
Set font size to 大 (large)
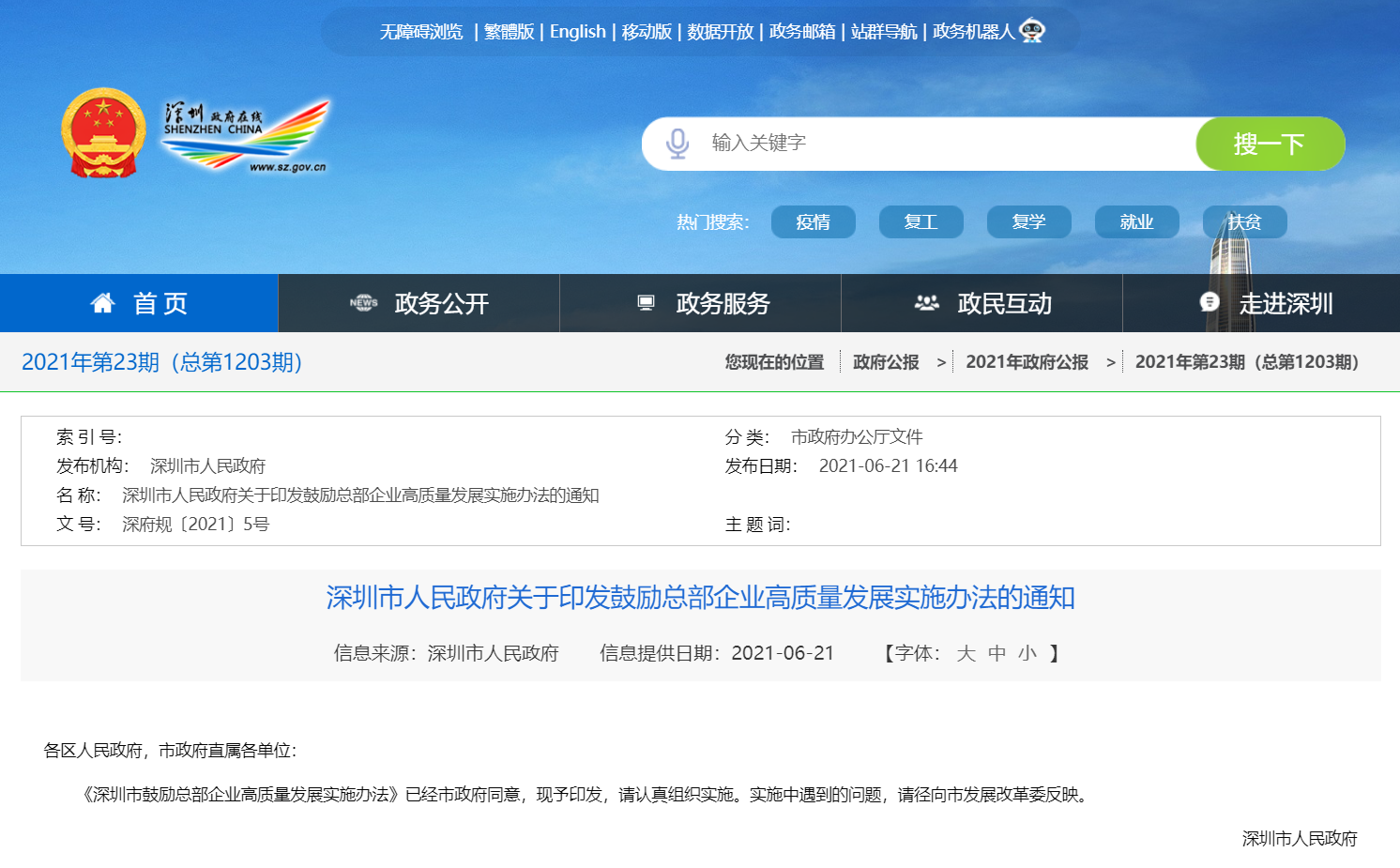pos(966,653)
